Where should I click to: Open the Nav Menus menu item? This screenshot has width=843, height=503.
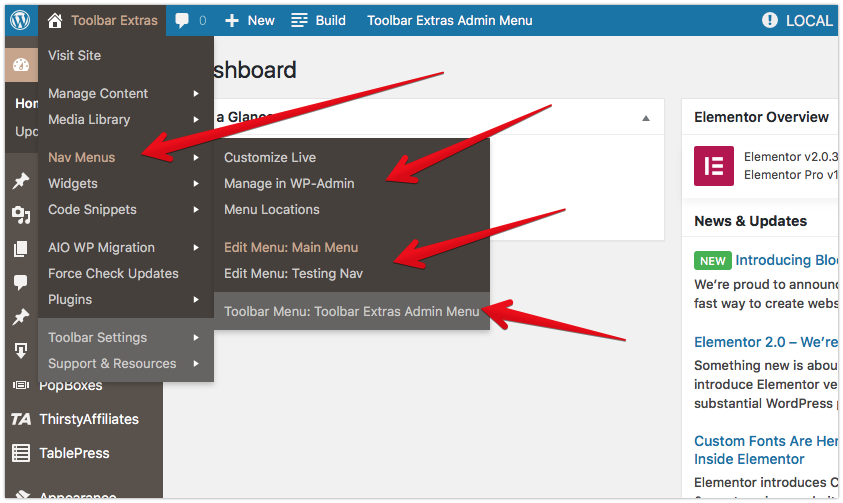[x=82, y=157]
